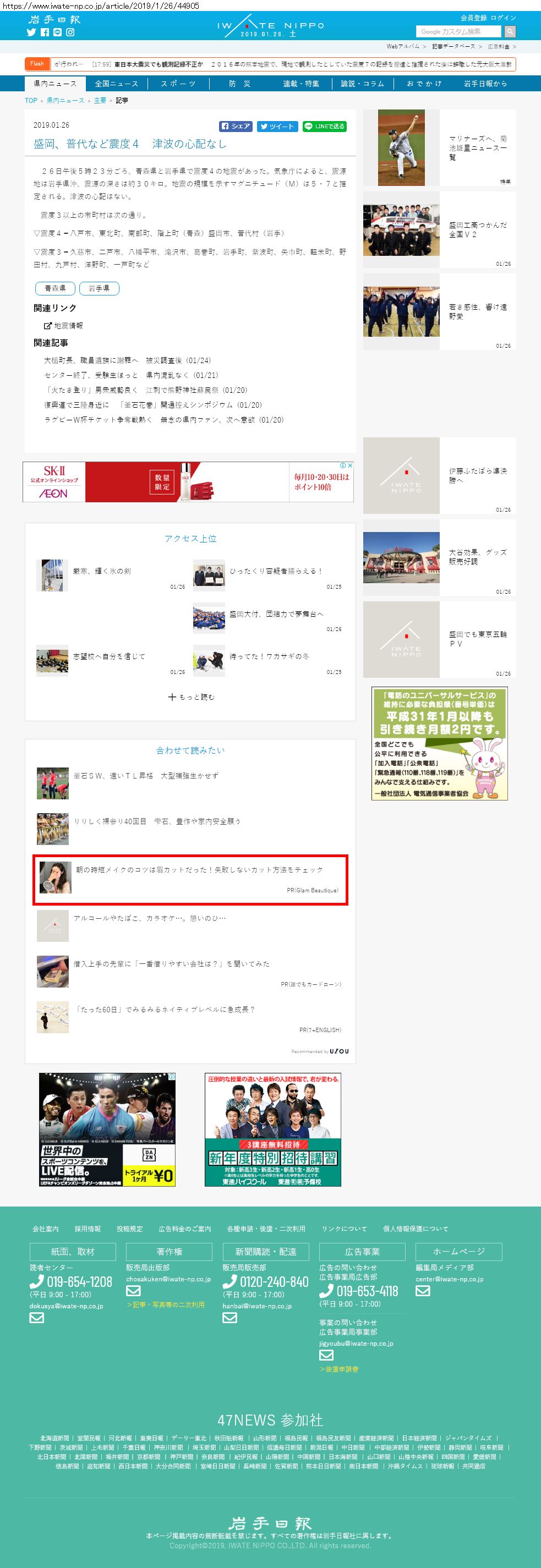The width and height of the screenshot is (541, 1568).
Task: Expand もっと読む in the access ranking
Action: pyautogui.click(x=190, y=697)
